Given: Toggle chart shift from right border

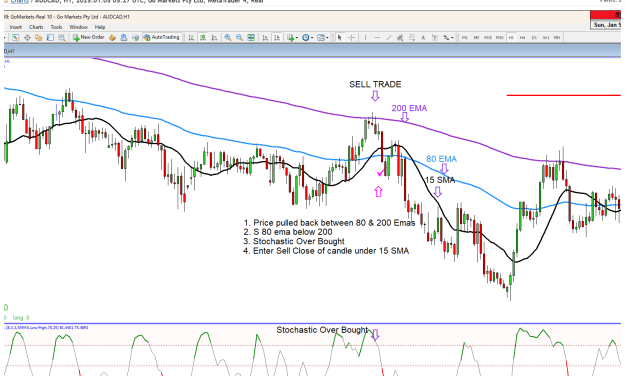Looking at the screenshot, I should tap(277, 37).
